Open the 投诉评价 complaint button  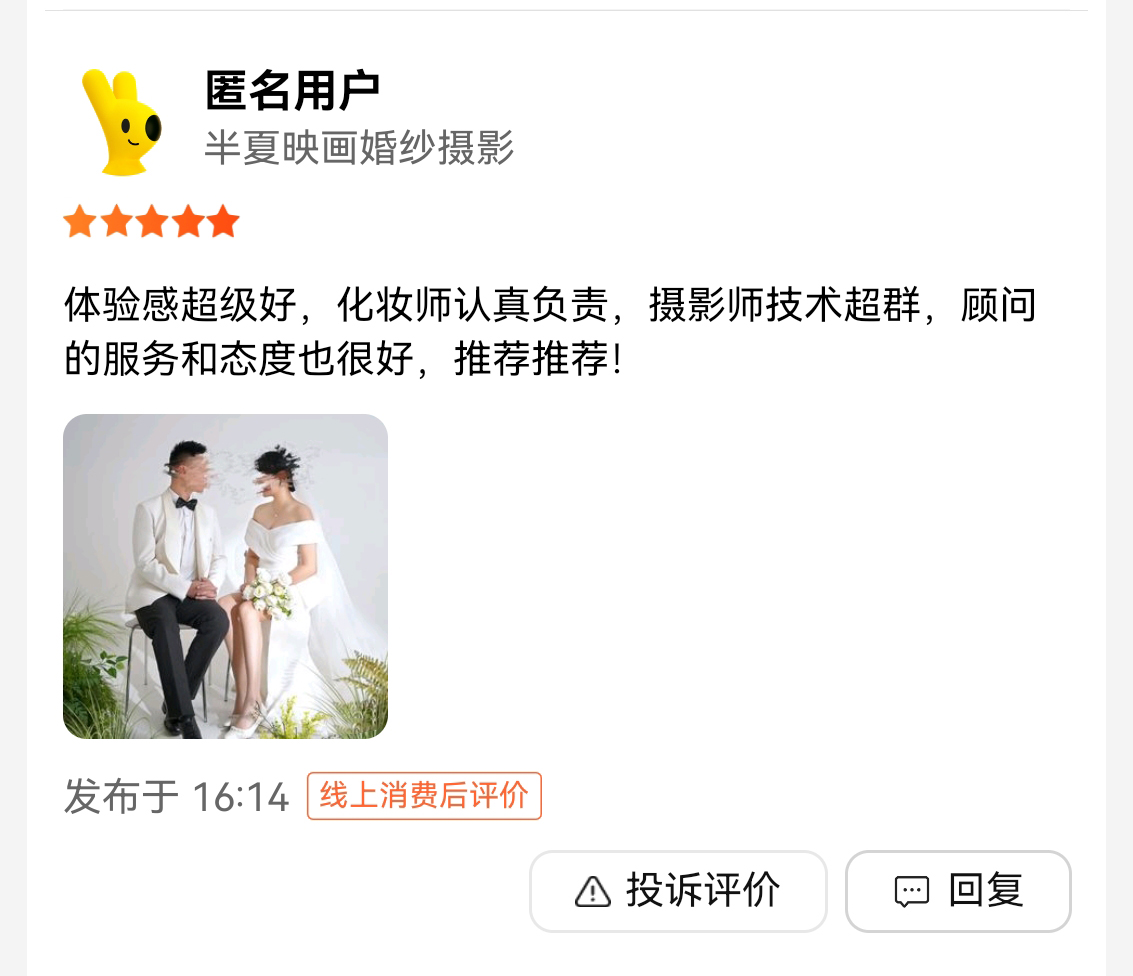coord(678,891)
